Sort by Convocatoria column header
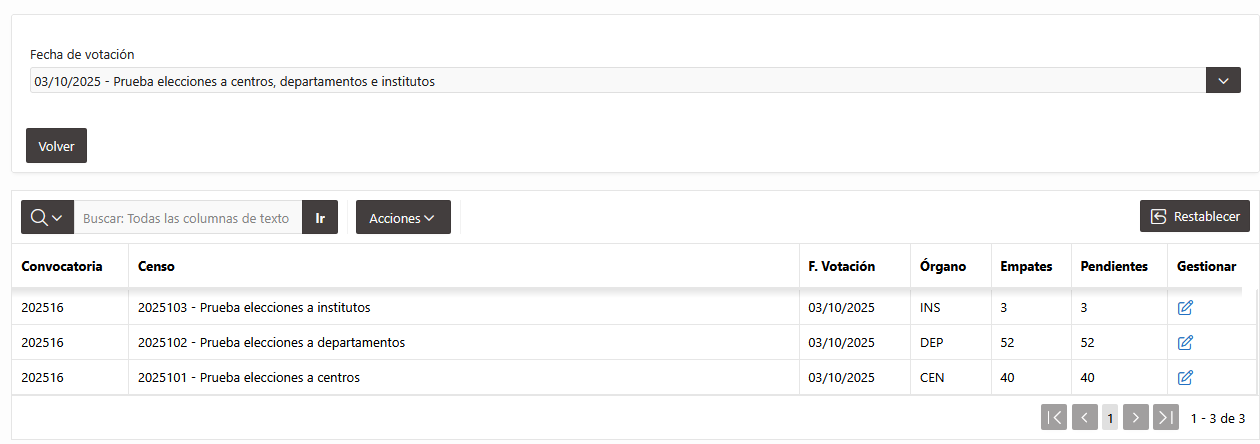 point(62,266)
